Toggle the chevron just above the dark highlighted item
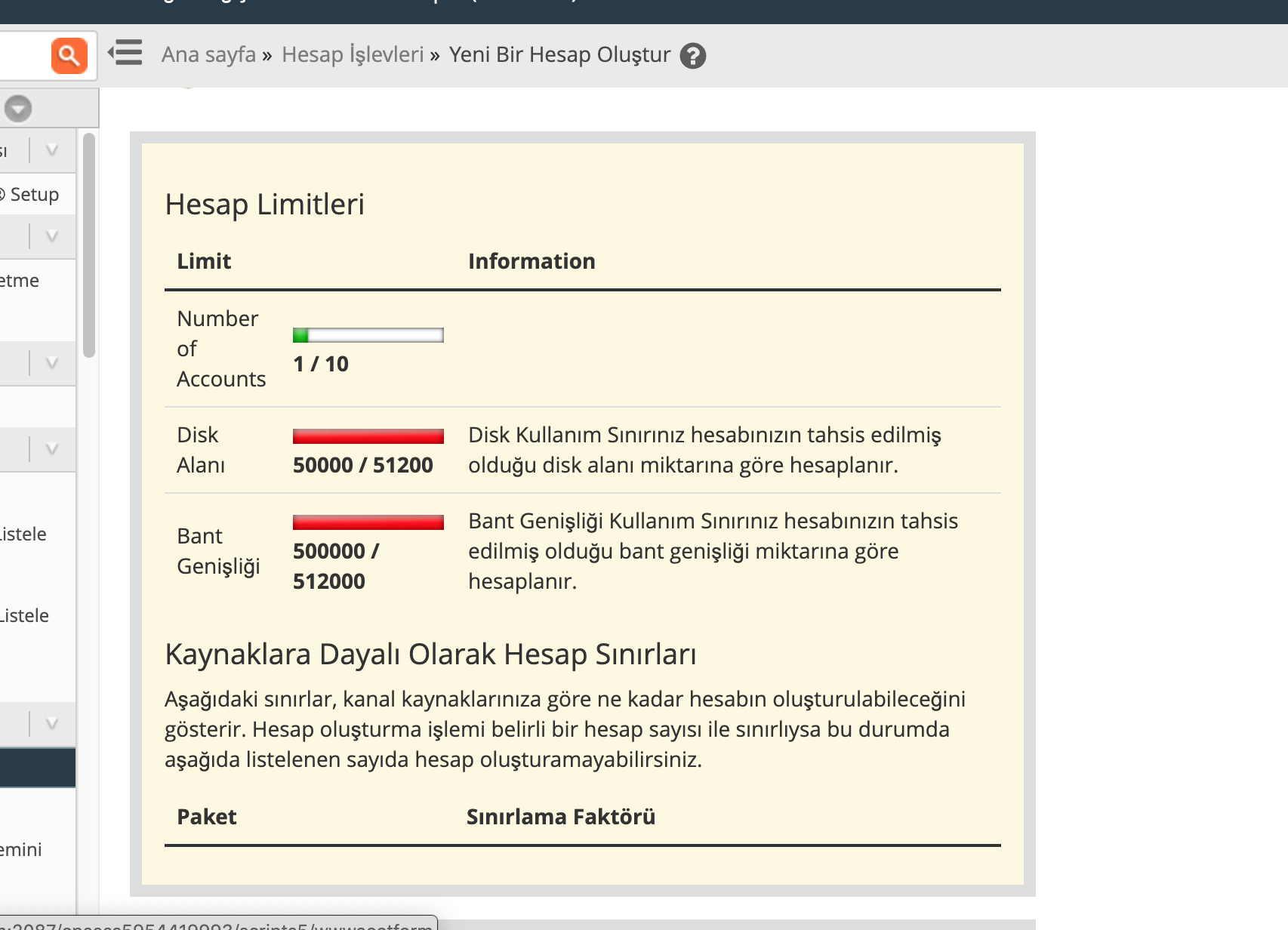1288x930 pixels. click(x=51, y=724)
